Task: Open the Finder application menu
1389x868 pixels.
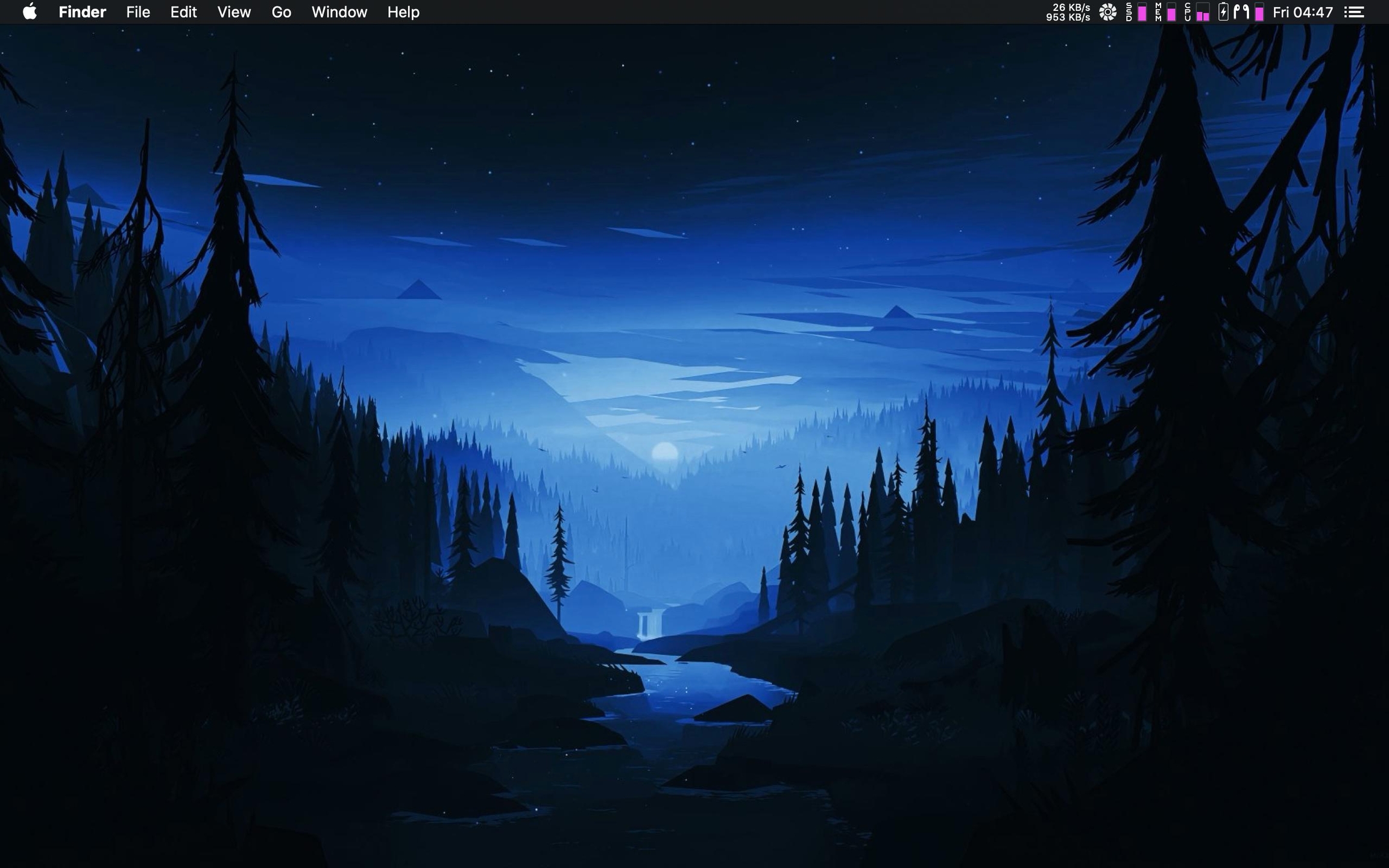Action: (x=82, y=12)
